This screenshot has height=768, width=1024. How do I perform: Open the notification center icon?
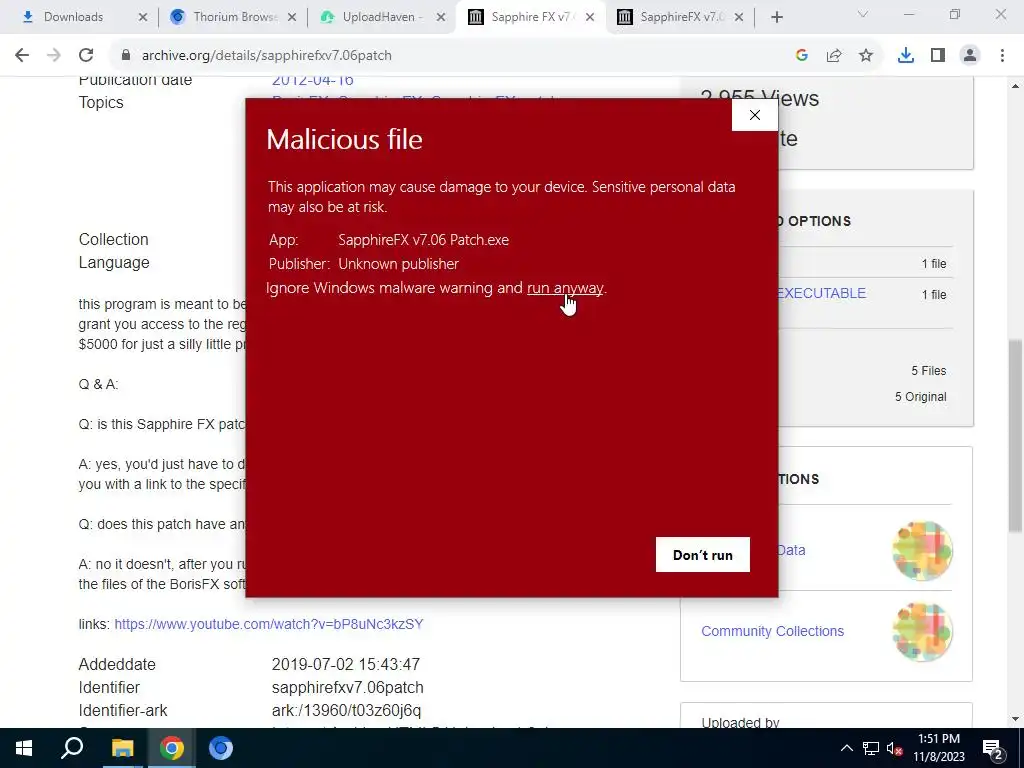click(x=993, y=748)
